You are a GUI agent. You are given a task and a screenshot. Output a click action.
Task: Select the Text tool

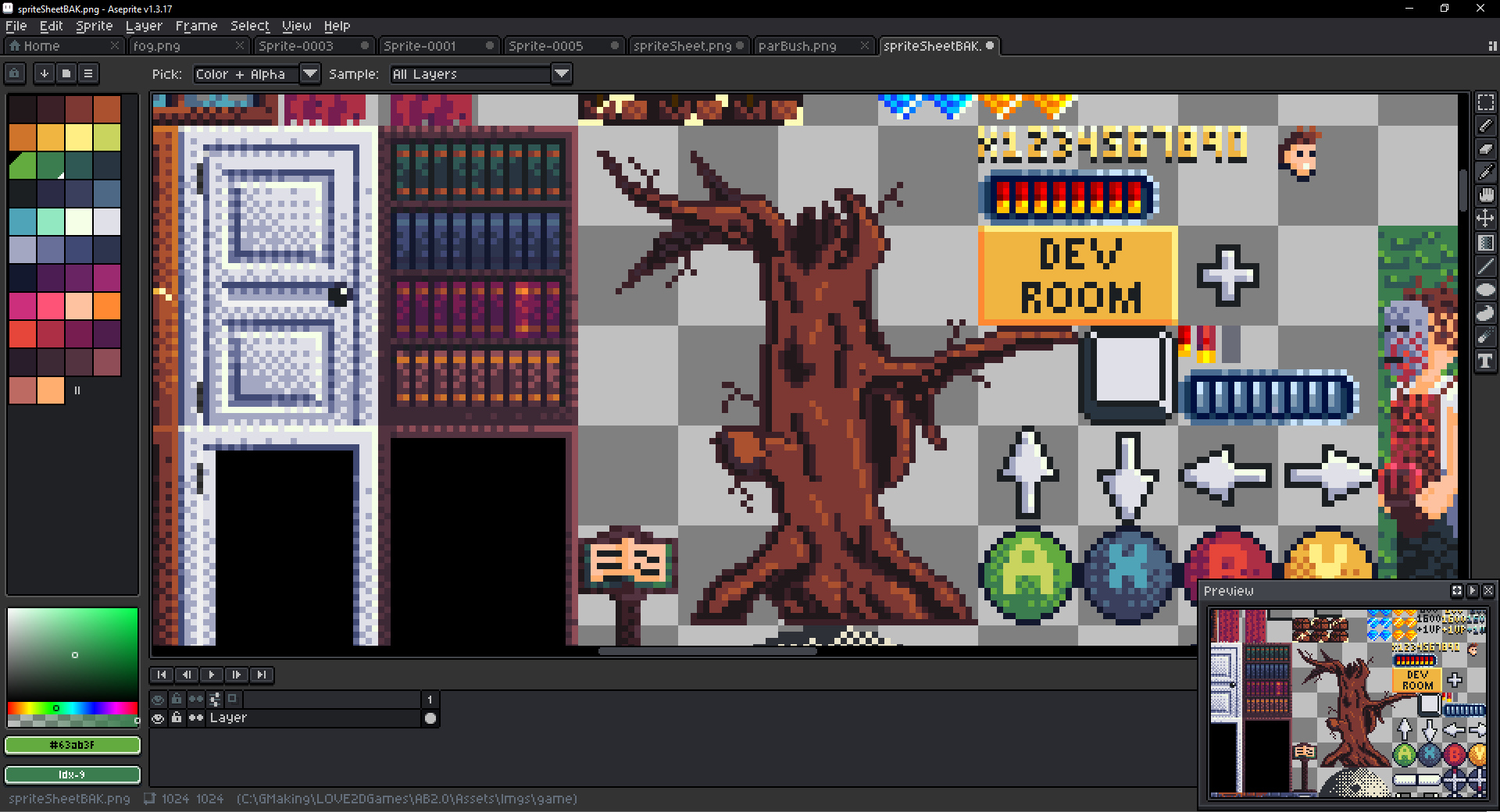pos(1485,361)
